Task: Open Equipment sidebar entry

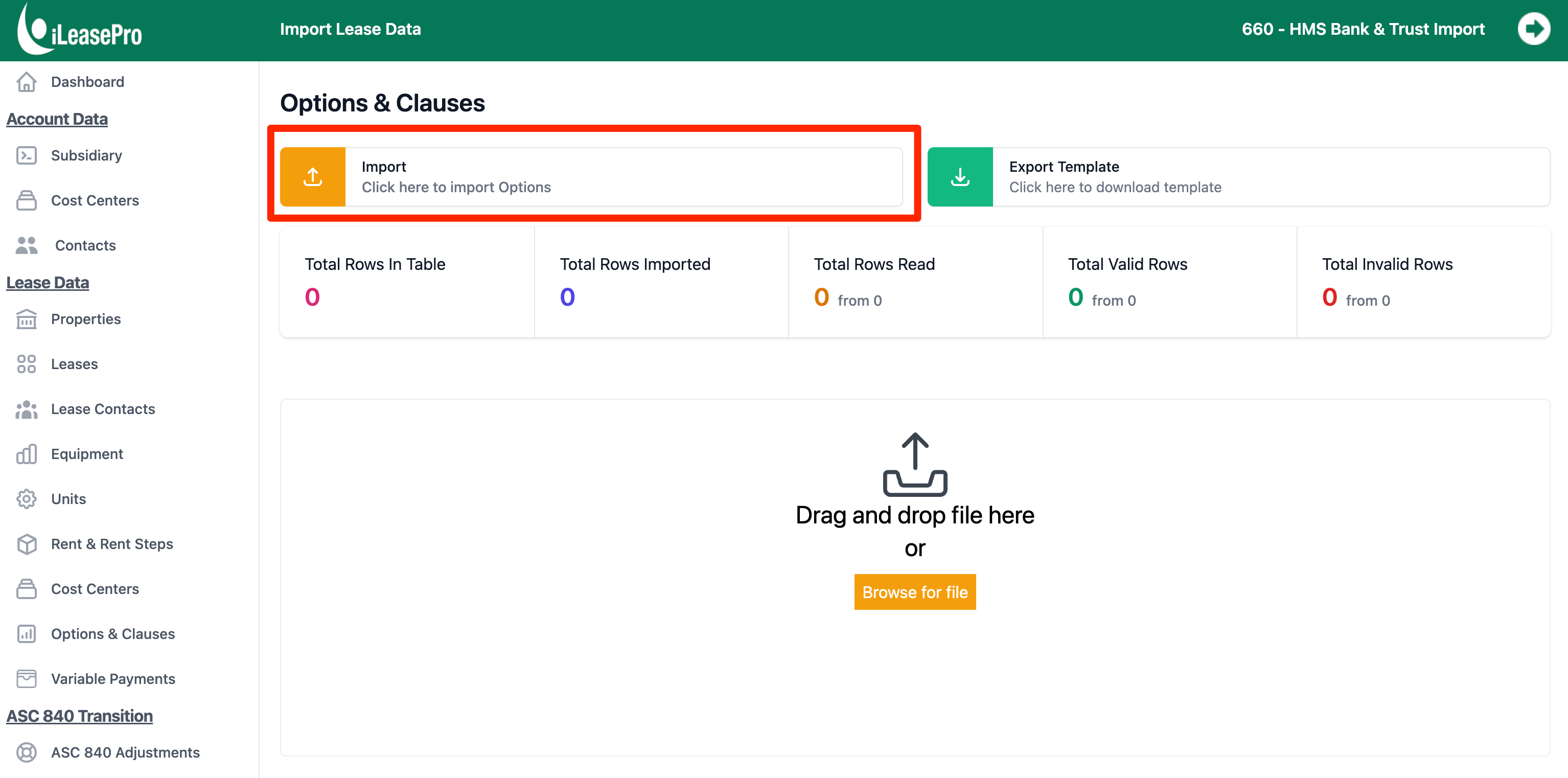Action: [87, 454]
